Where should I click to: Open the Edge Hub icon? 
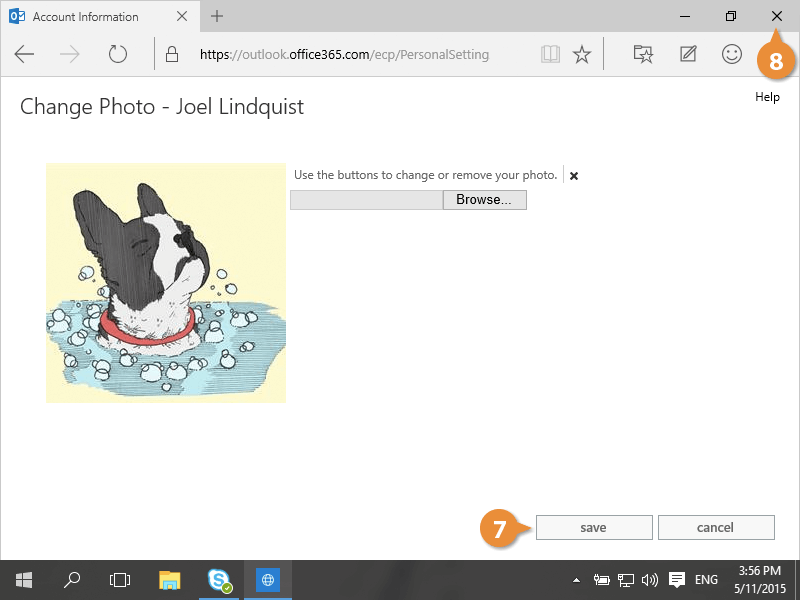click(x=644, y=54)
